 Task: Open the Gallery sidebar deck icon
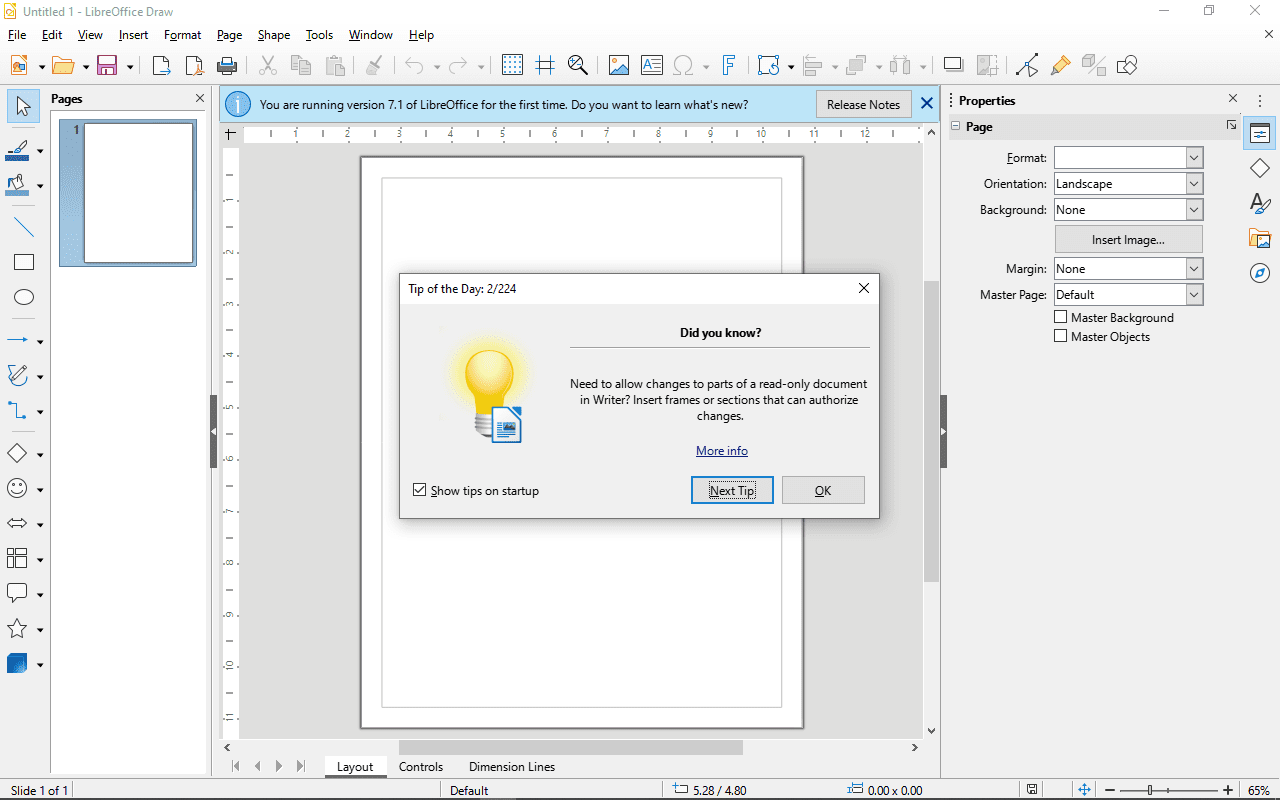point(1260,238)
